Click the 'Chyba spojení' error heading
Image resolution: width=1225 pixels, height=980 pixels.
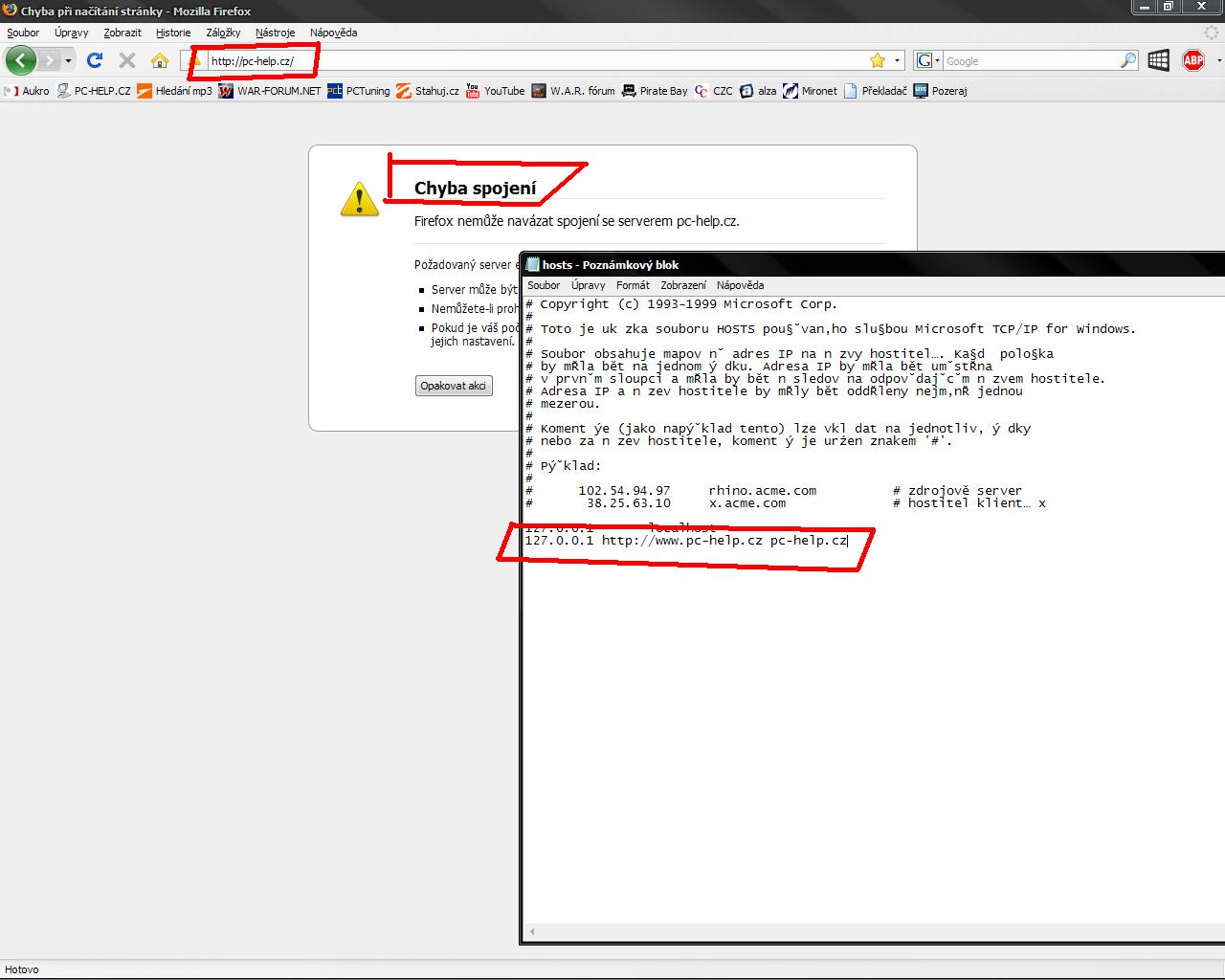pos(476,188)
